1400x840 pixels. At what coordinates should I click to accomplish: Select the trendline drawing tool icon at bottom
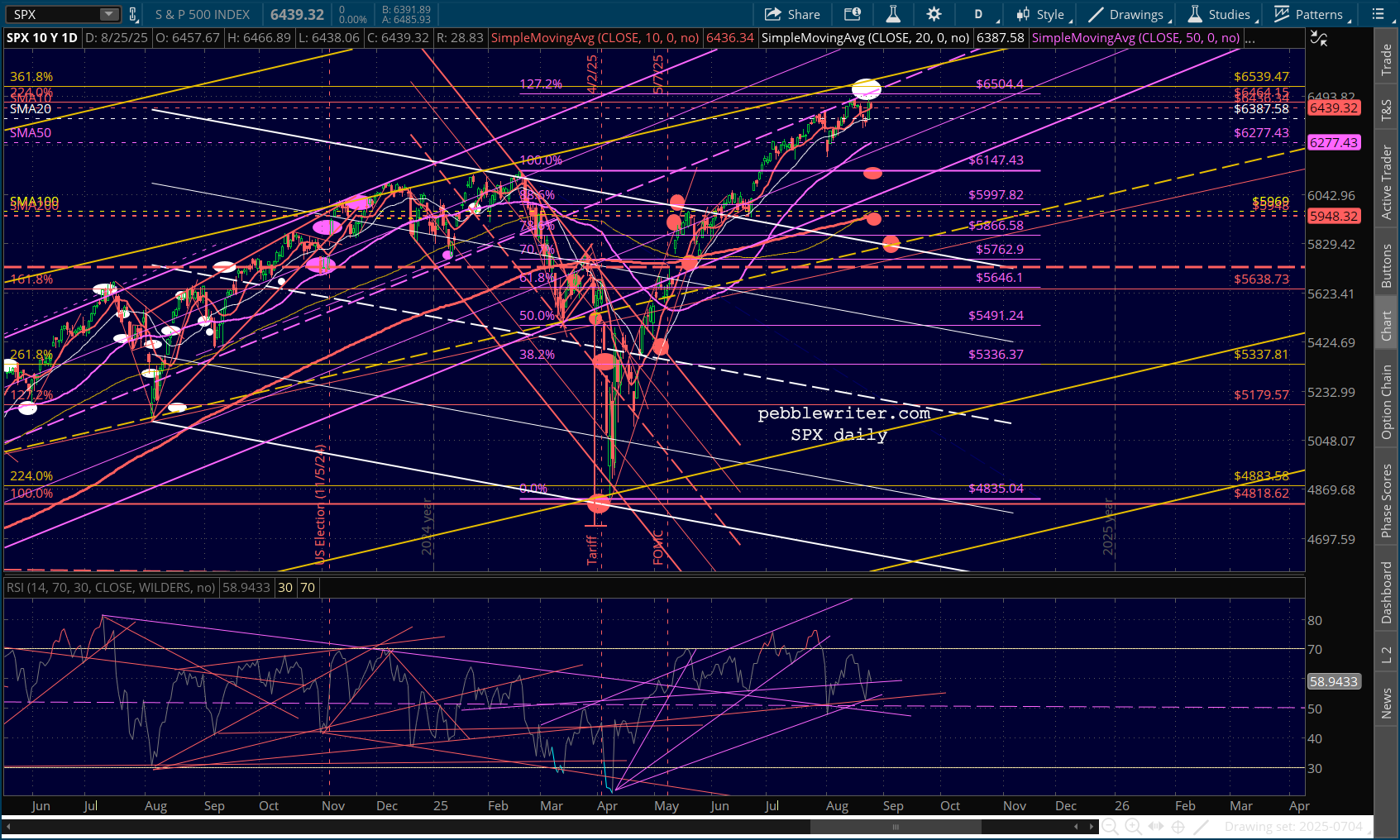click(1202, 826)
